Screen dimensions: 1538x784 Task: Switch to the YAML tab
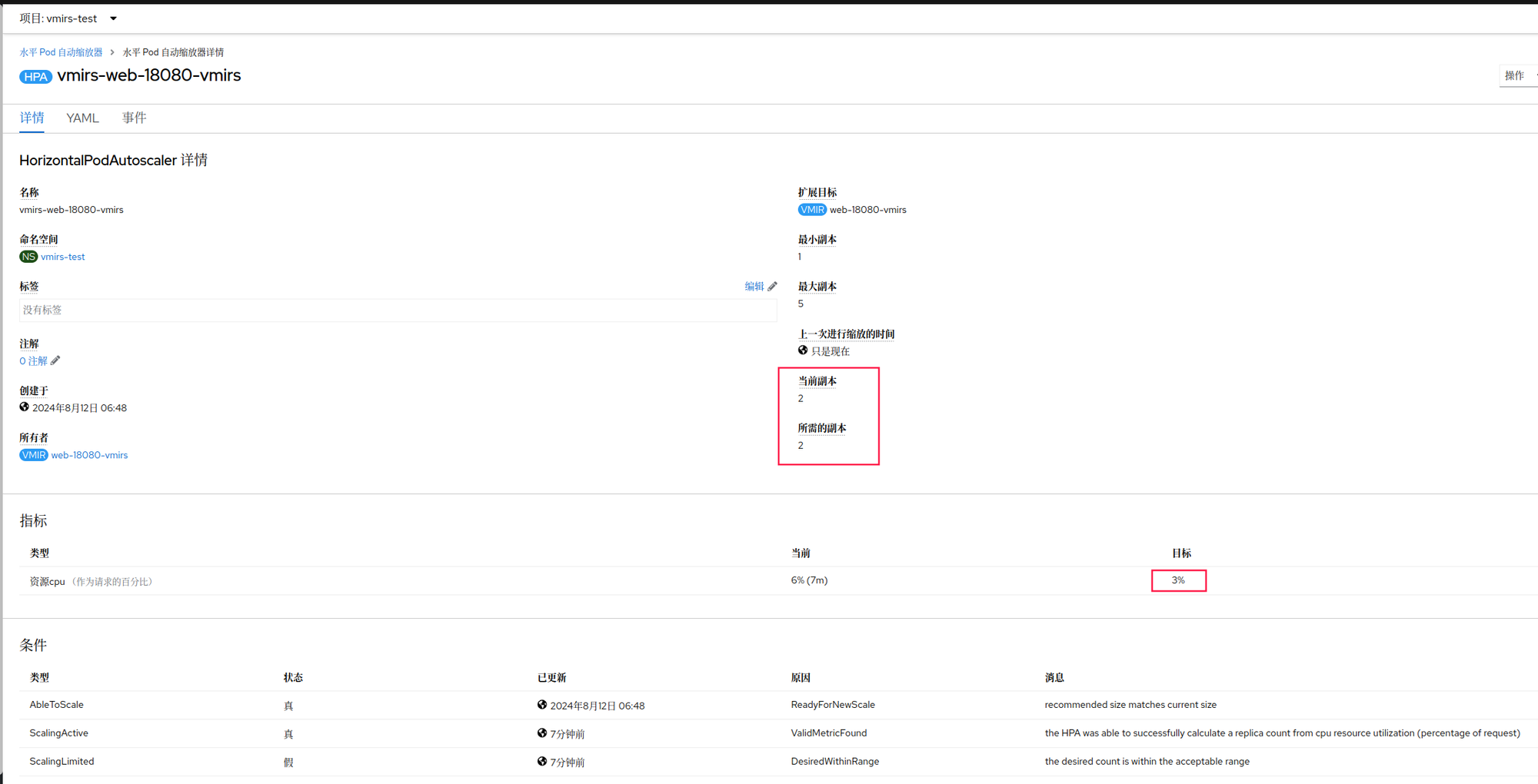point(82,118)
